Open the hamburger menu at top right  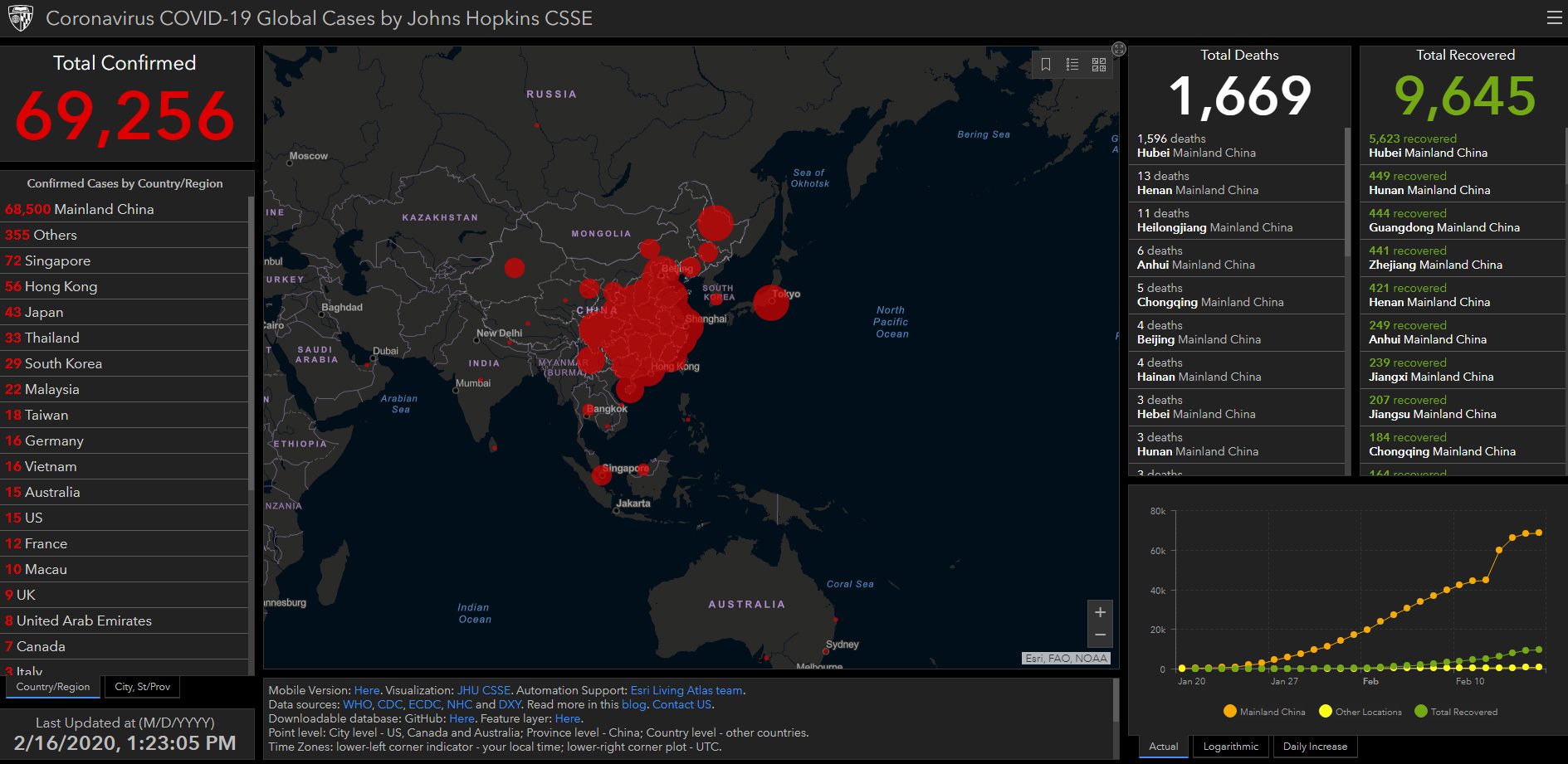[1554, 18]
